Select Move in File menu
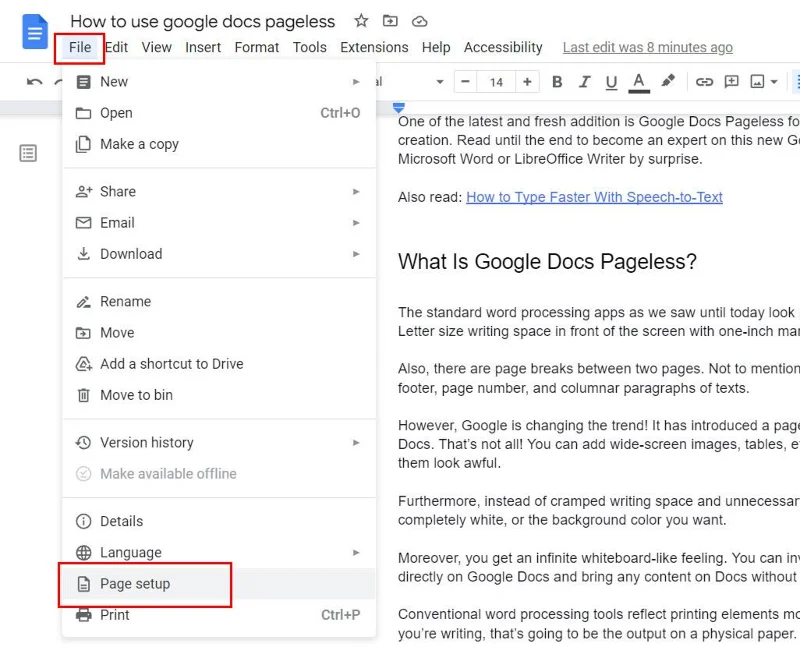 218,333
